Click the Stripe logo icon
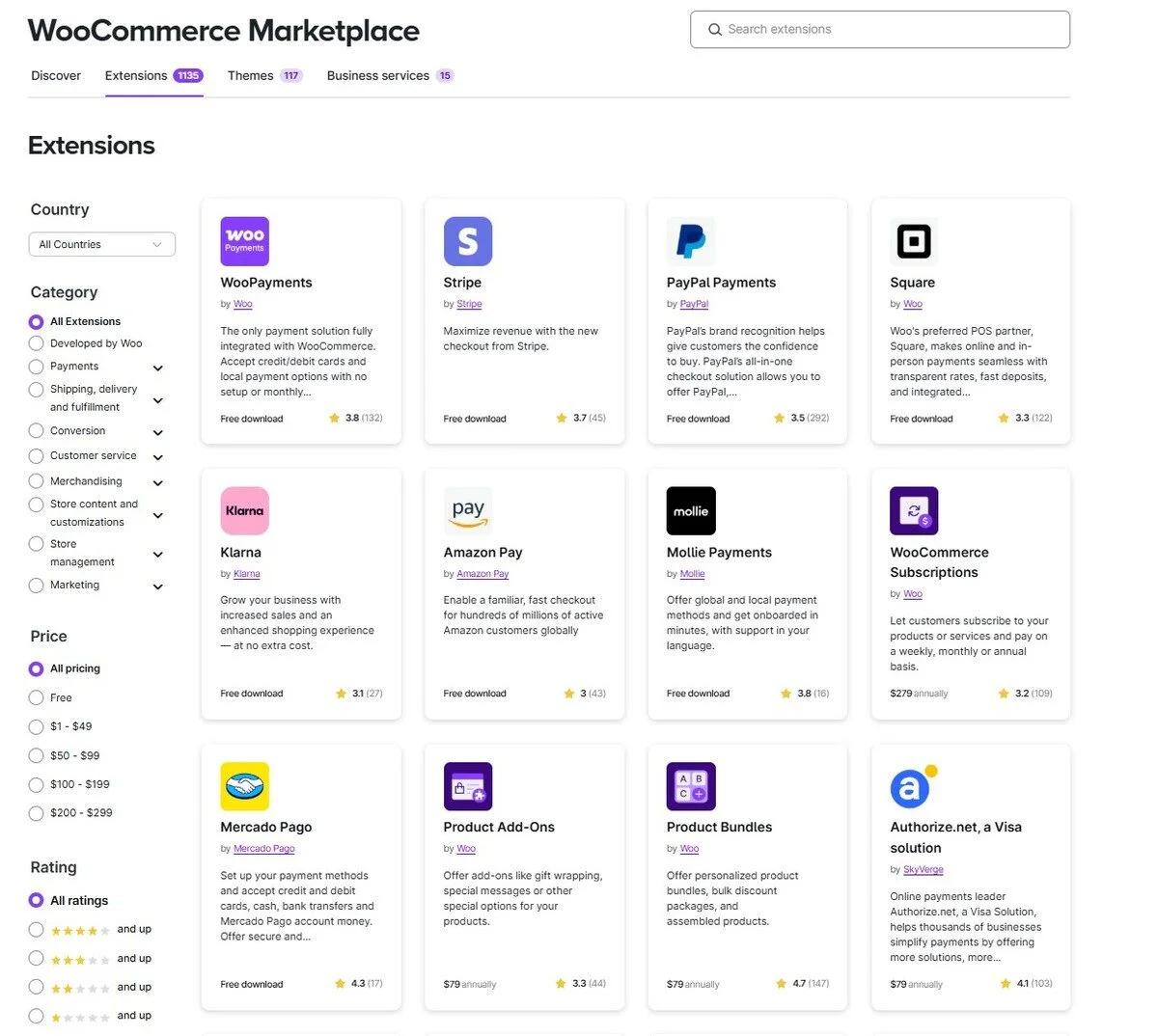This screenshot has height=1036, width=1158. (x=468, y=241)
